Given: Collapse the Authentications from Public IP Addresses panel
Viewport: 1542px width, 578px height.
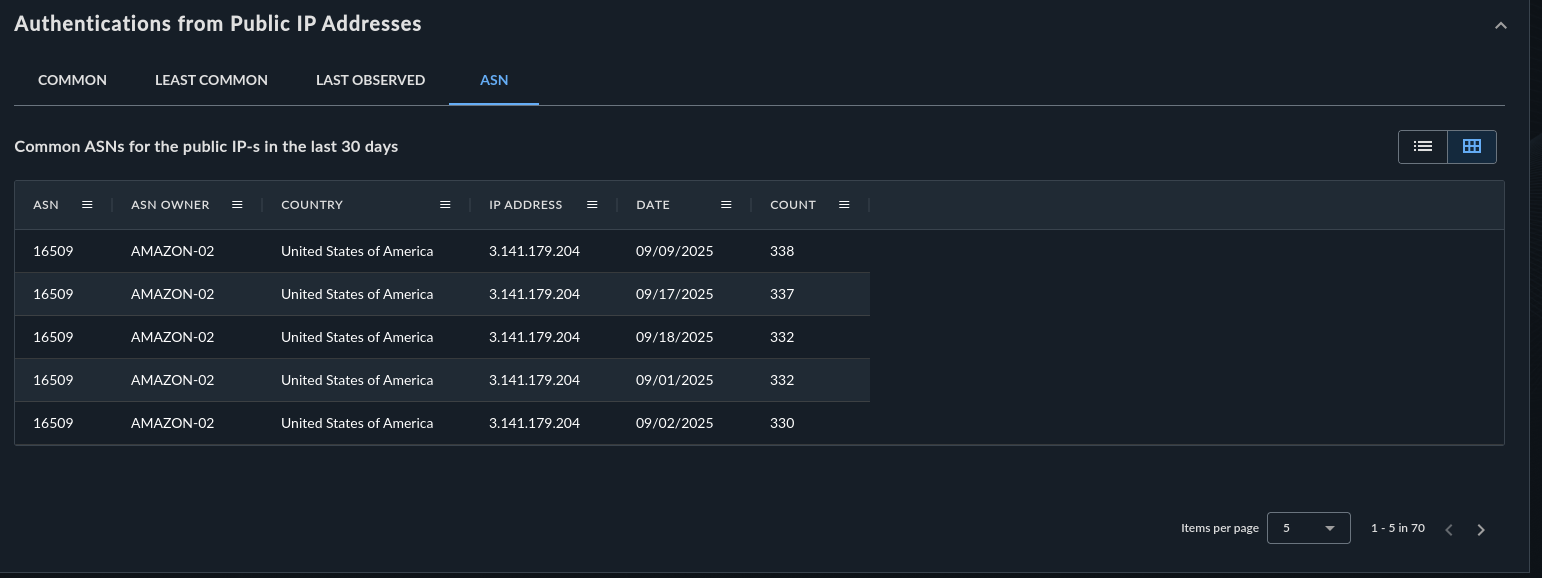Looking at the screenshot, I should click(x=1500, y=26).
